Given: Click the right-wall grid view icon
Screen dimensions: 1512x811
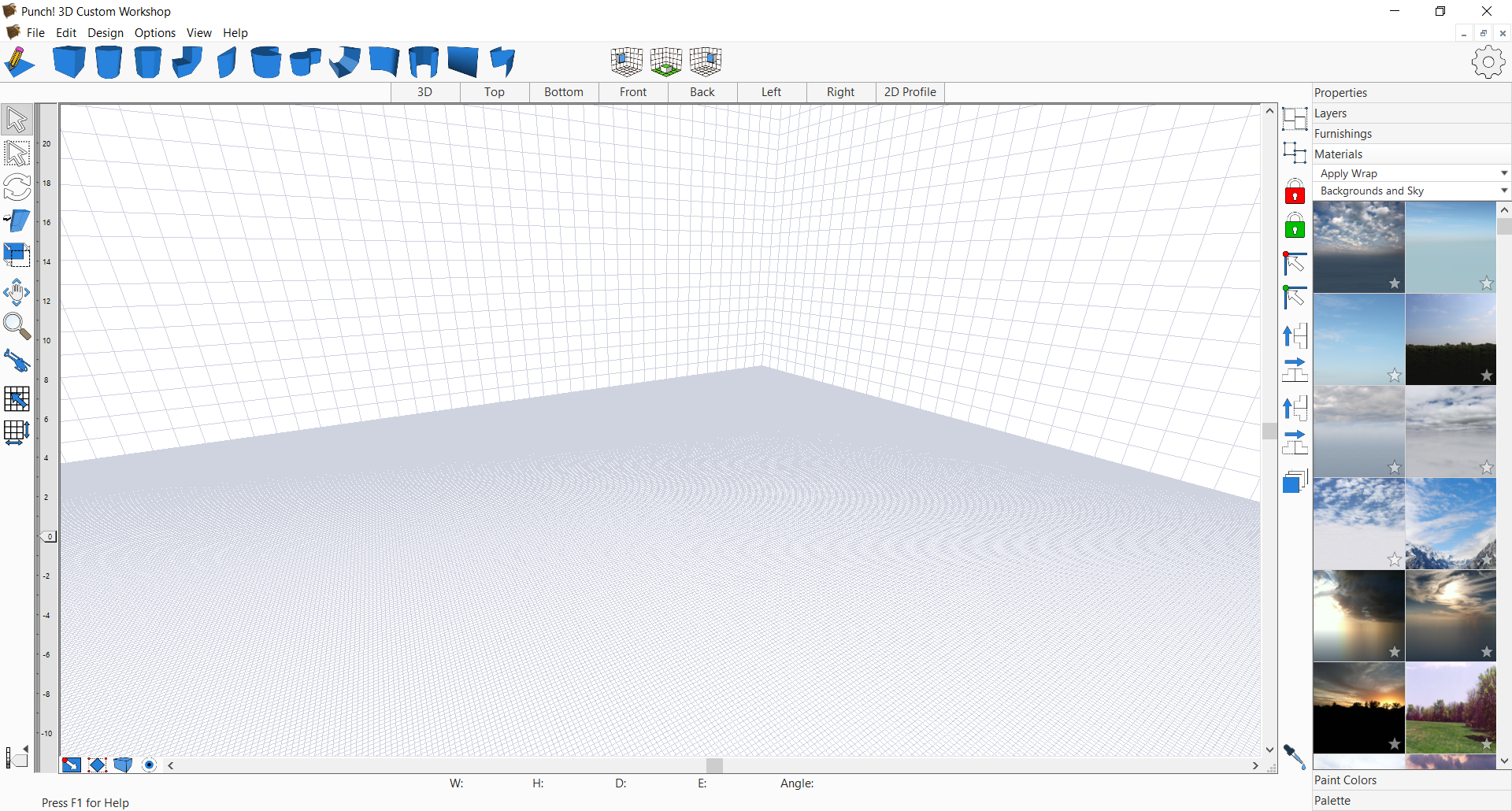Looking at the screenshot, I should point(706,61).
